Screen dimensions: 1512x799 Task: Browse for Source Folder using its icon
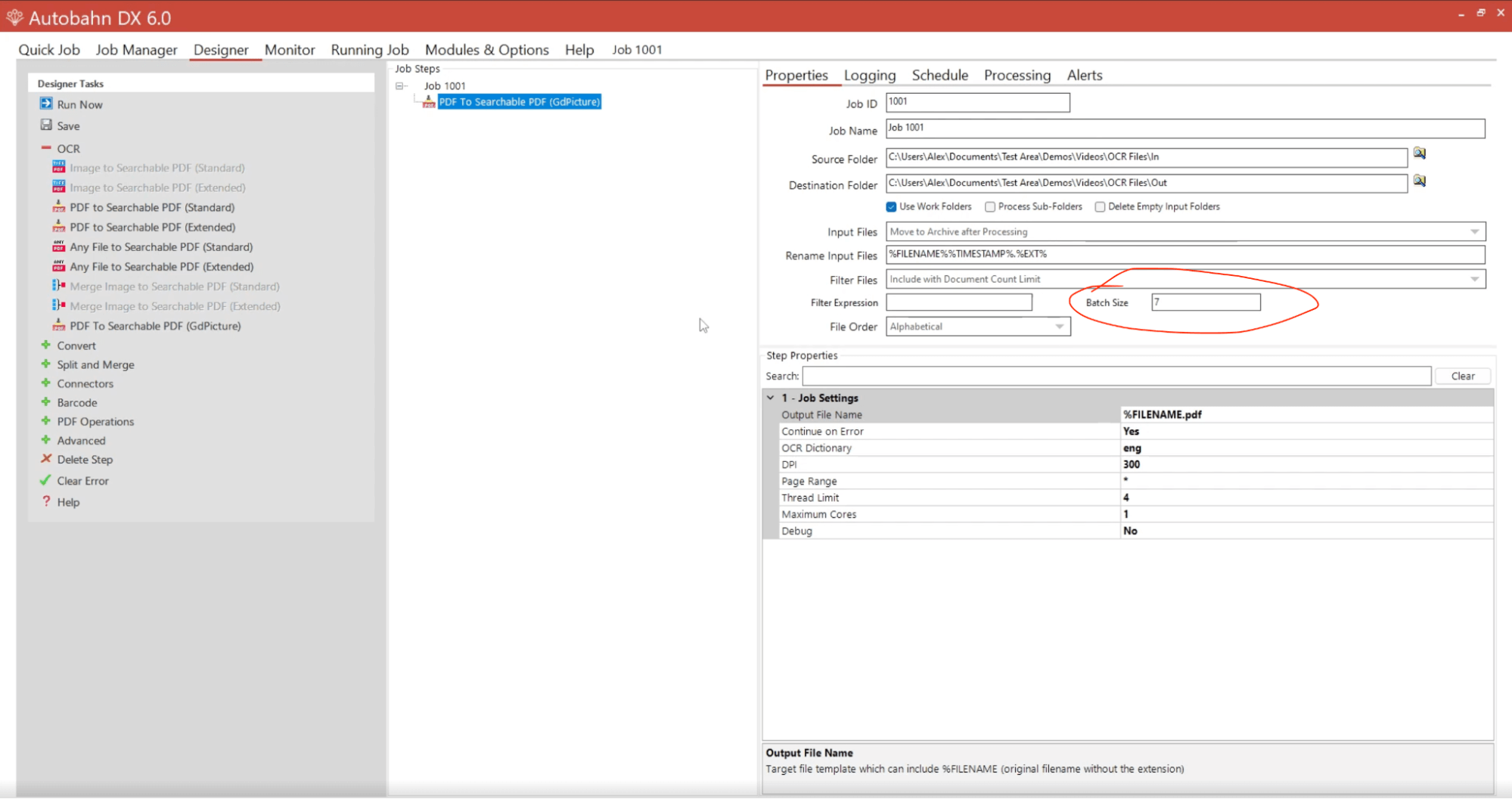click(x=1419, y=153)
